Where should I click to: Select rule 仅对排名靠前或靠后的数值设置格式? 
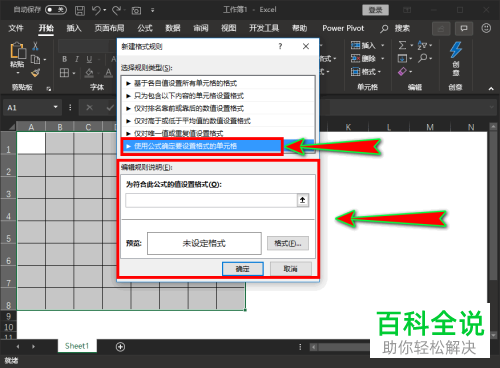tap(218, 108)
